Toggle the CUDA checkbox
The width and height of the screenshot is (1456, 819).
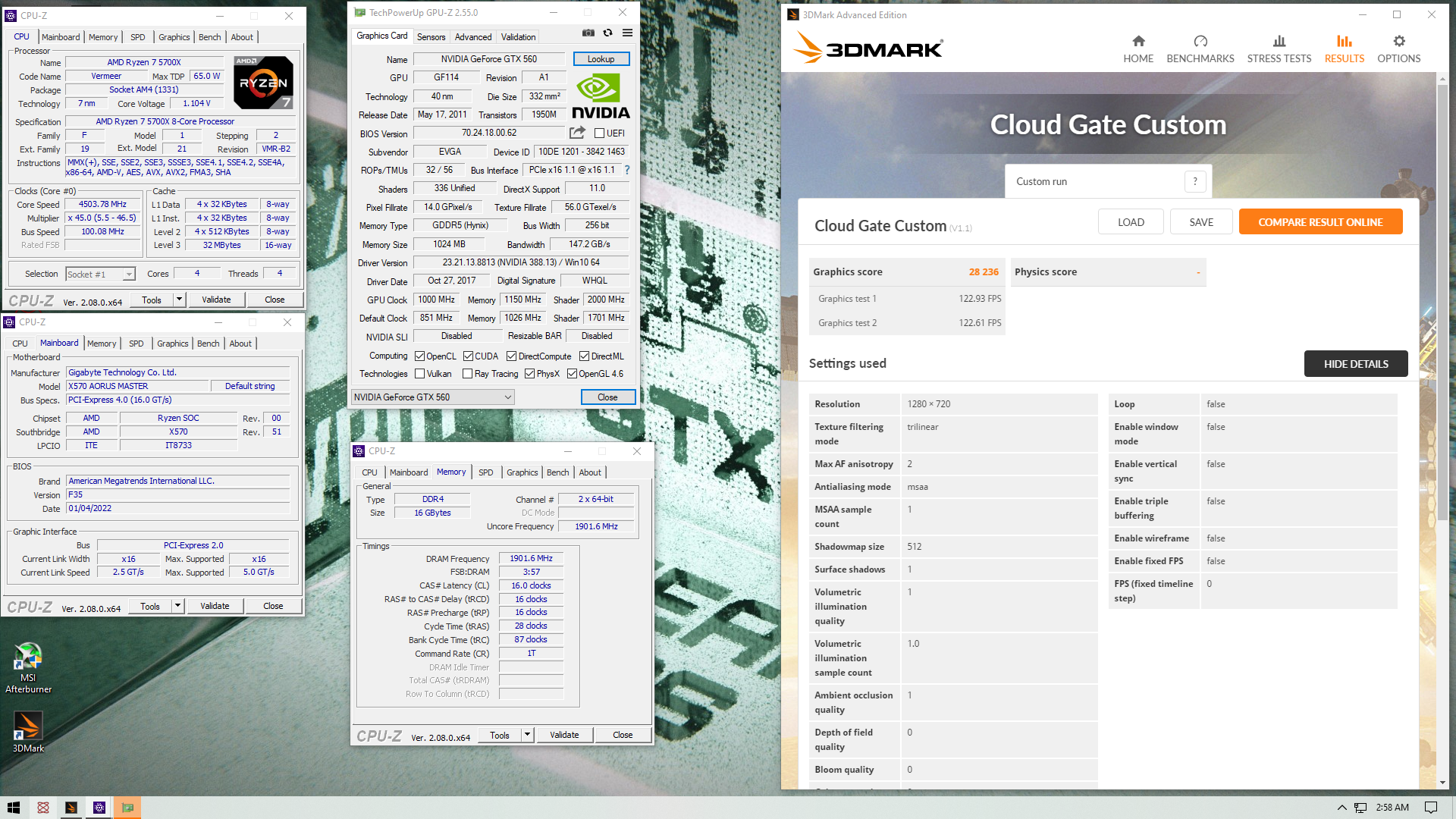point(468,356)
